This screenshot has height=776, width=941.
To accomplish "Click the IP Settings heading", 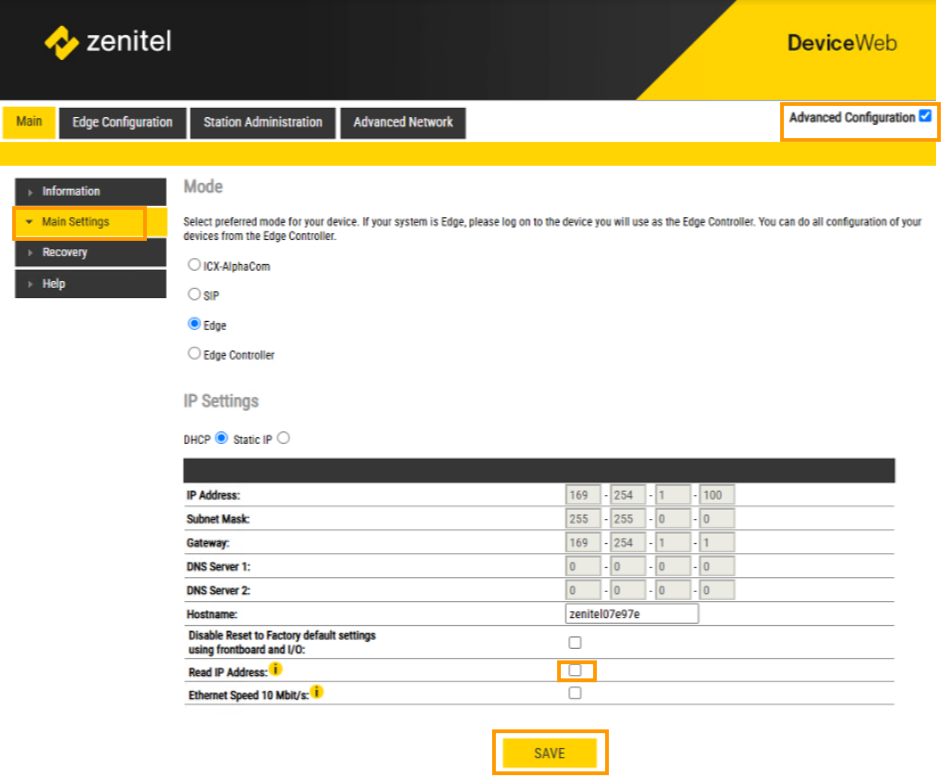I will tap(221, 401).
